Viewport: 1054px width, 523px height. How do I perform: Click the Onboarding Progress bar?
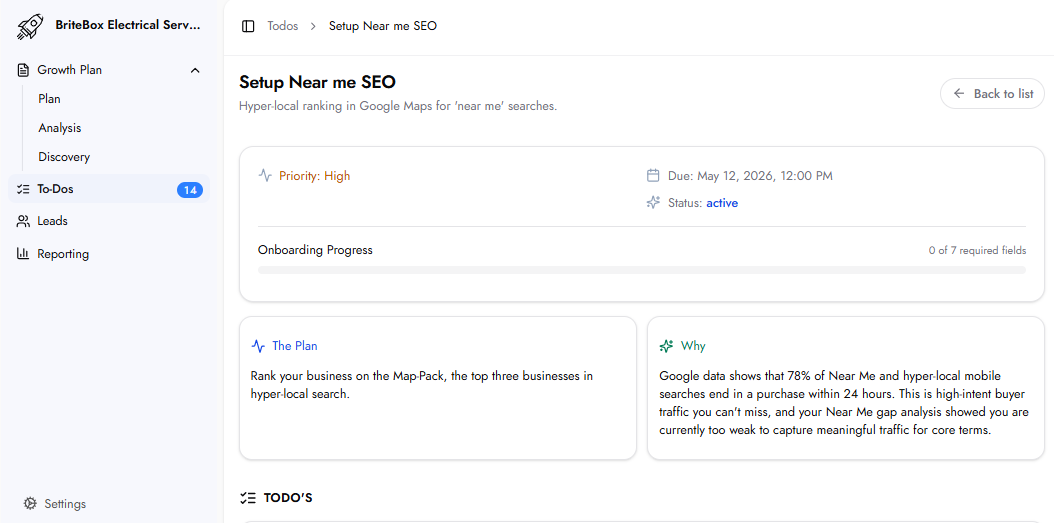coord(641,270)
